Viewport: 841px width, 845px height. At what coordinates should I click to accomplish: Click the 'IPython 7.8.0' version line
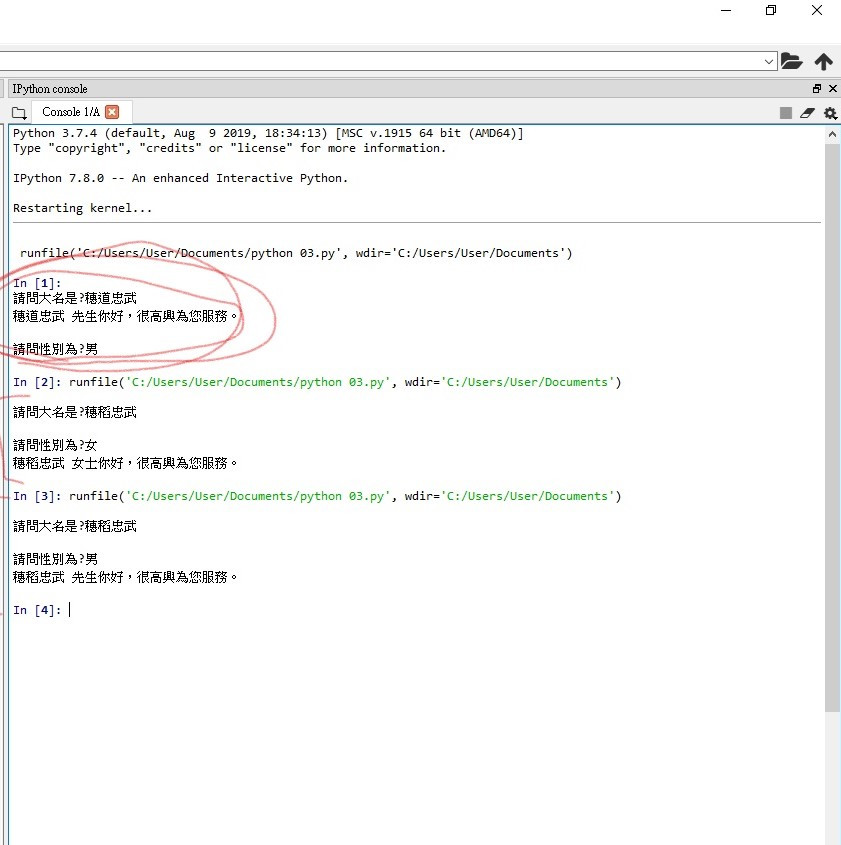180,178
